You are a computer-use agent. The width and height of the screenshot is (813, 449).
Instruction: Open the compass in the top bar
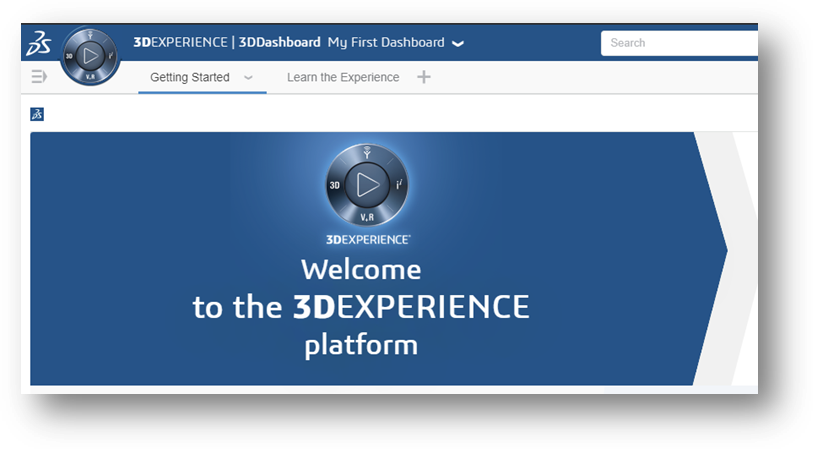point(90,56)
